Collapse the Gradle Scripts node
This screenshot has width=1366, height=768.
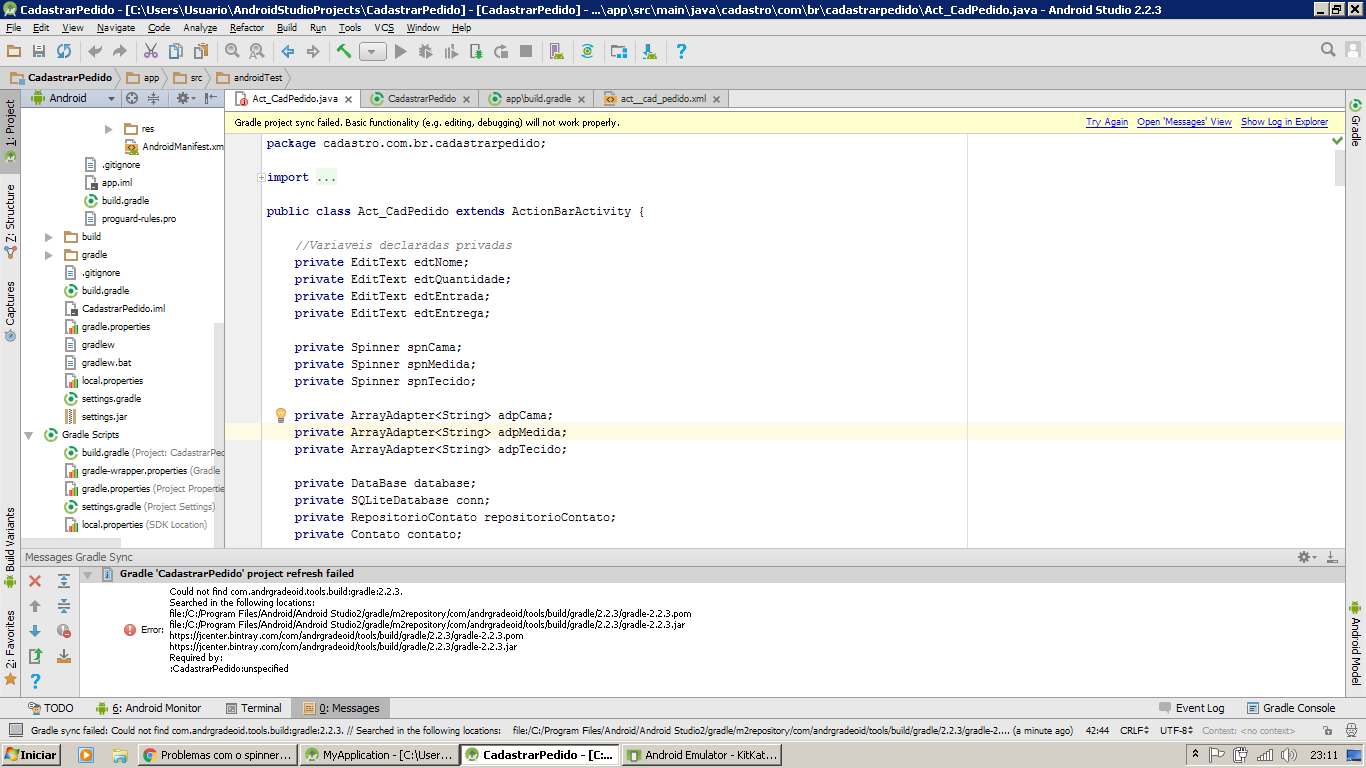[x=28, y=435]
